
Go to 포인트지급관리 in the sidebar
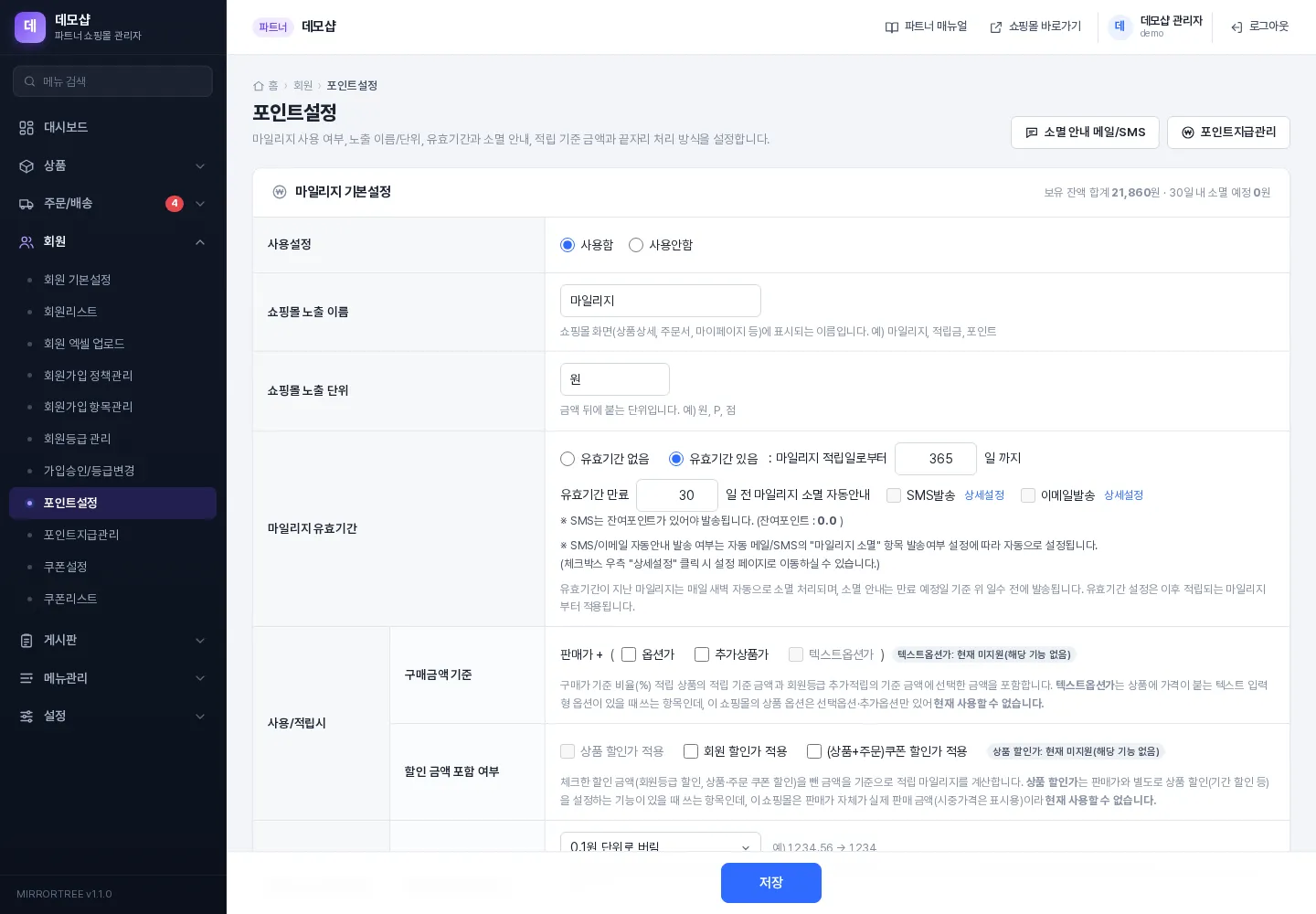(x=112, y=535)
